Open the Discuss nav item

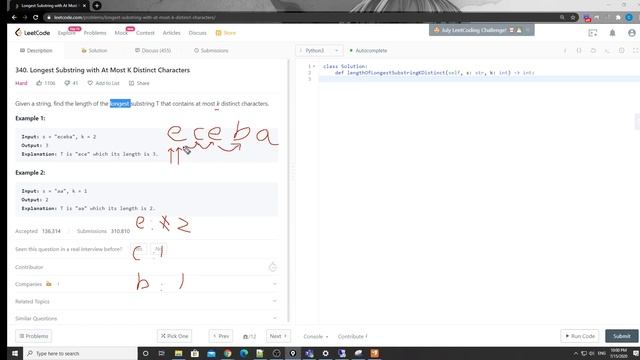(x=198, y=33)
